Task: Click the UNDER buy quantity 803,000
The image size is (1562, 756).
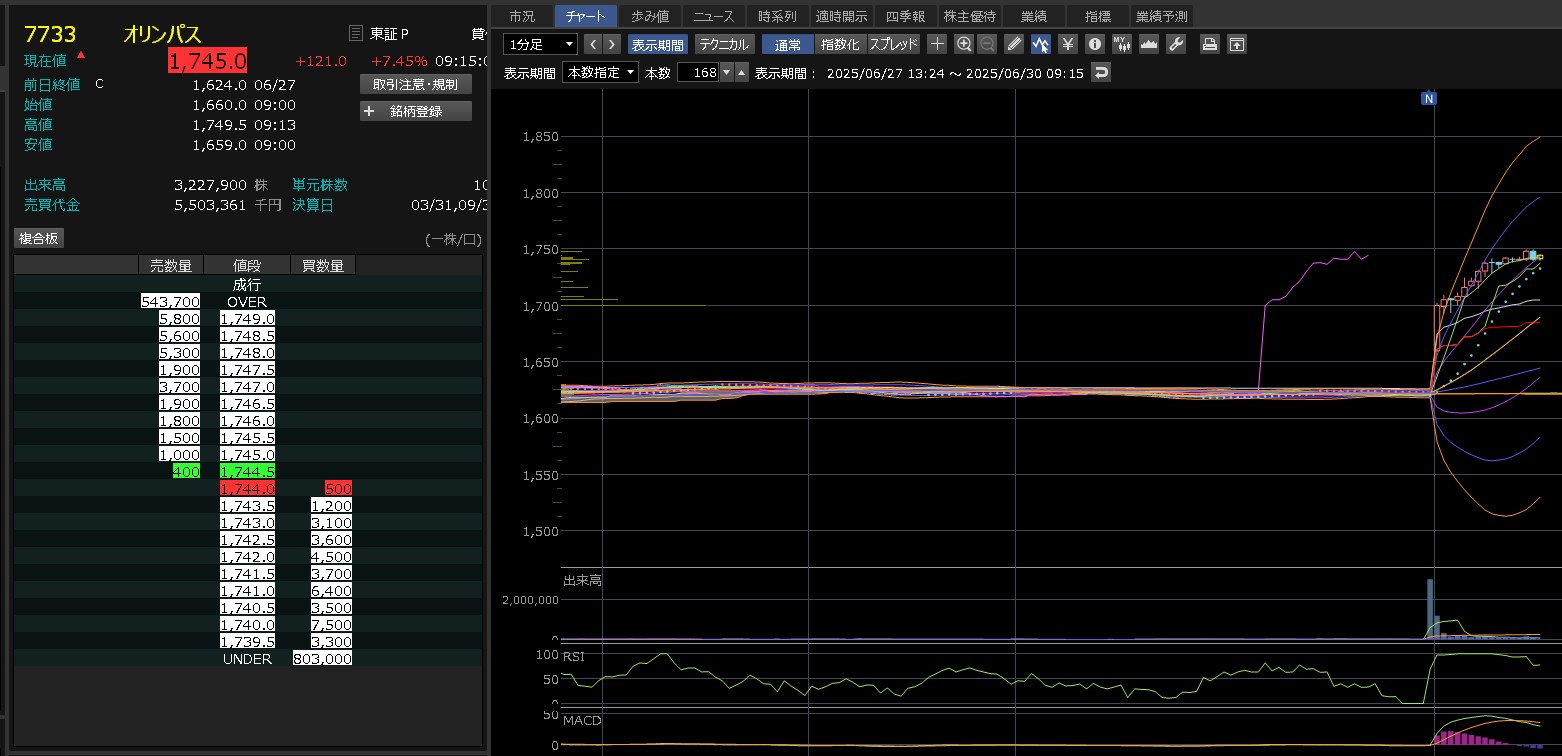Action: click(x=322, y=658)
